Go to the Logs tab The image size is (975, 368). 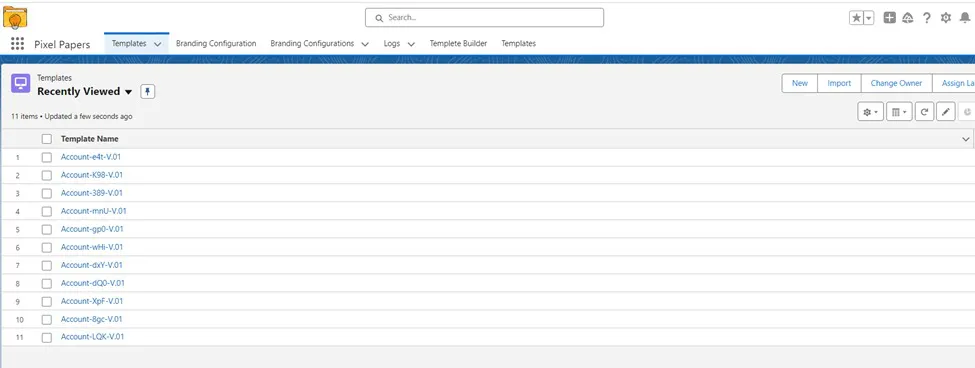(392, 44)
